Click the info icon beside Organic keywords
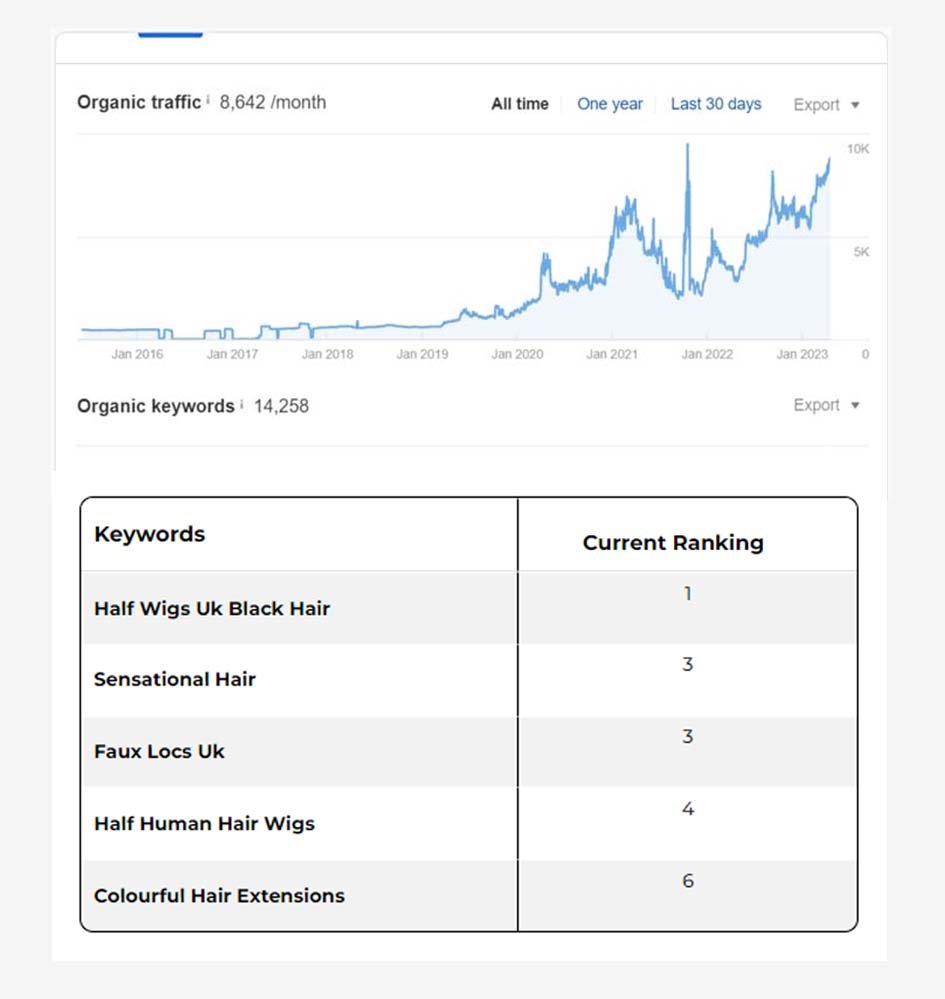945x999 pixels. point(242,404)
